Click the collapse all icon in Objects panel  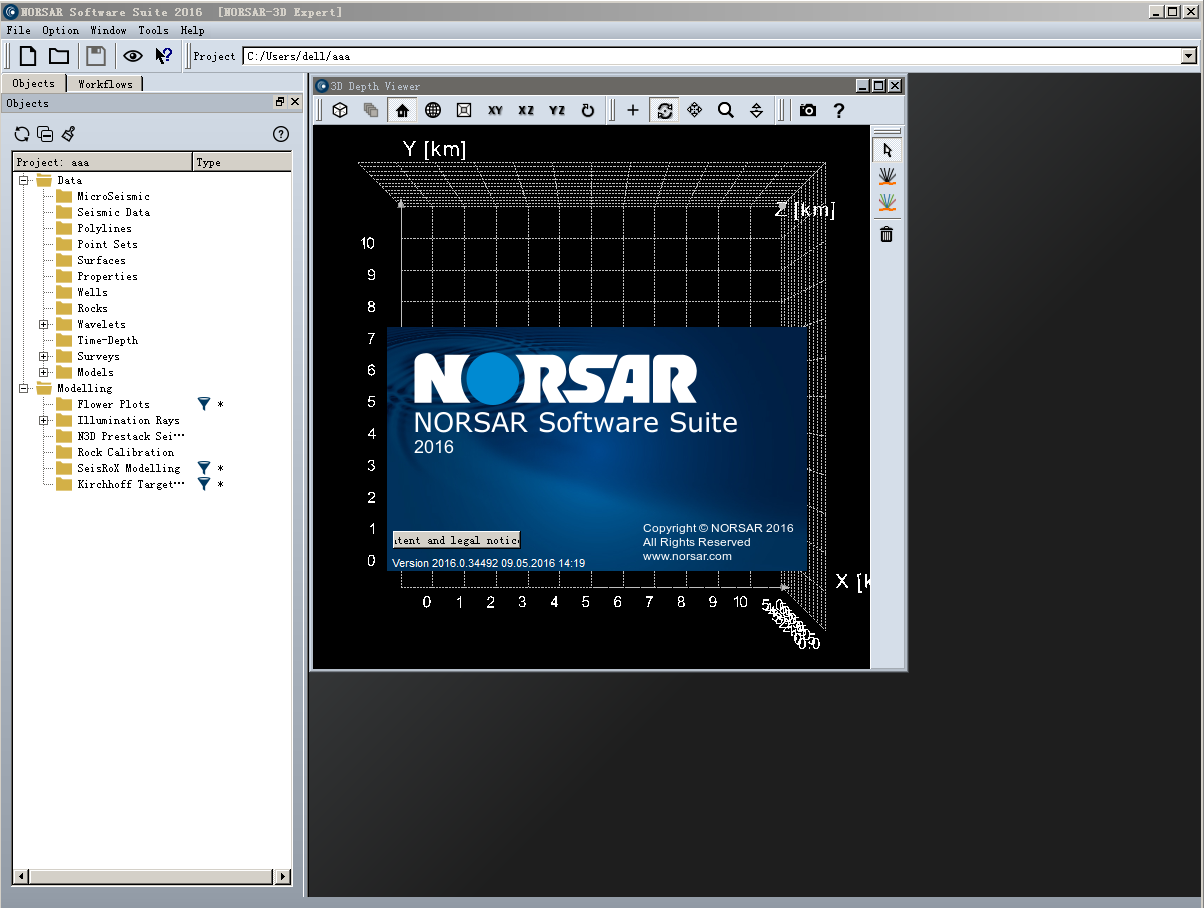(45, 134)
